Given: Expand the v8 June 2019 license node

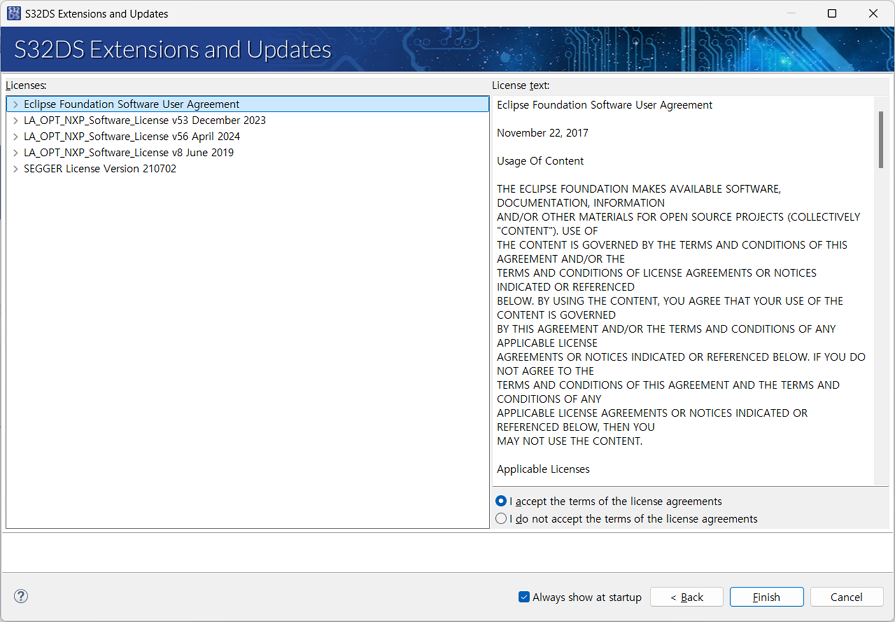Looking at the screenshot, I should point(15,152).
